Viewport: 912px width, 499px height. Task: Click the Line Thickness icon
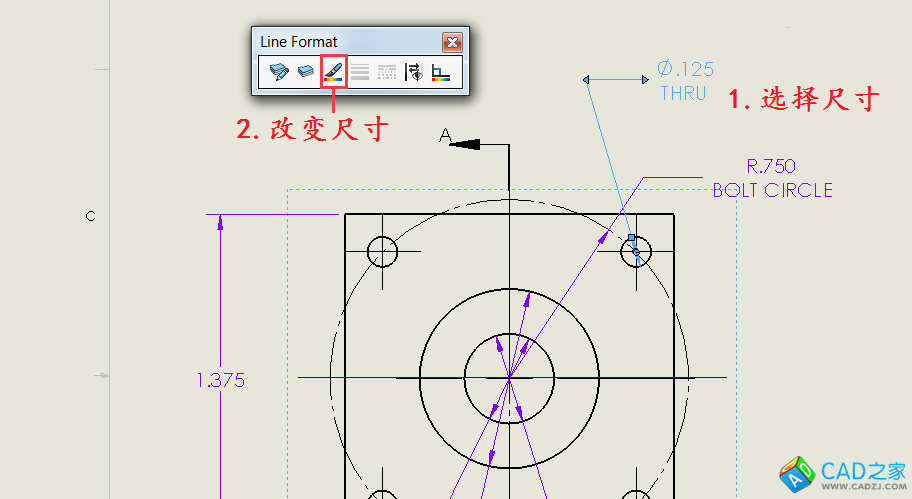360,72
